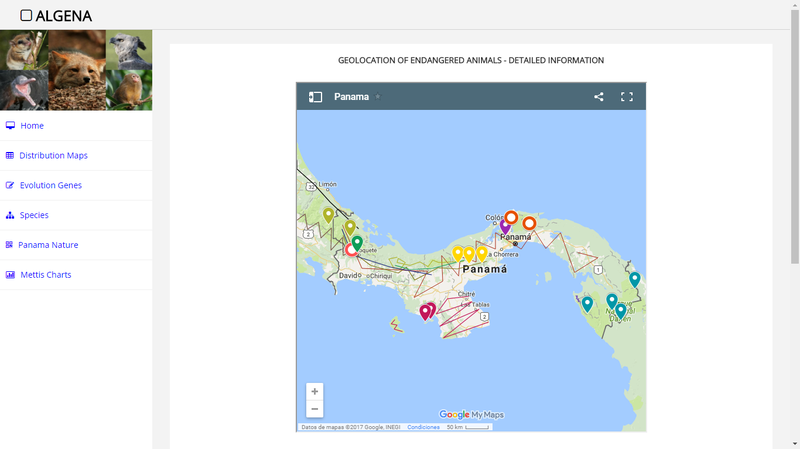Click the Distribution Maps table icon

click(x=10, y=156)
